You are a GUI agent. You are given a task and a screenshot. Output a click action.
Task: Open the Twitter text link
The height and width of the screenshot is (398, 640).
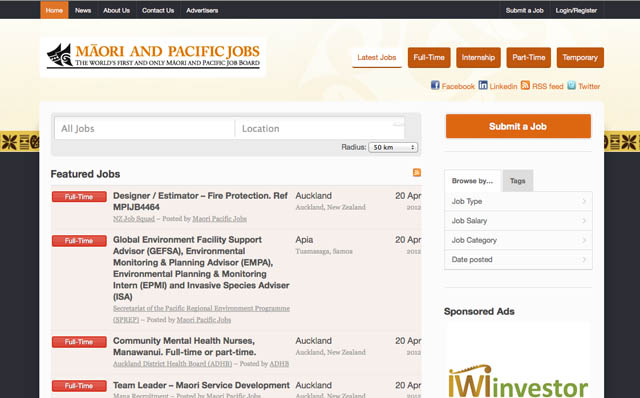point(589,87)
